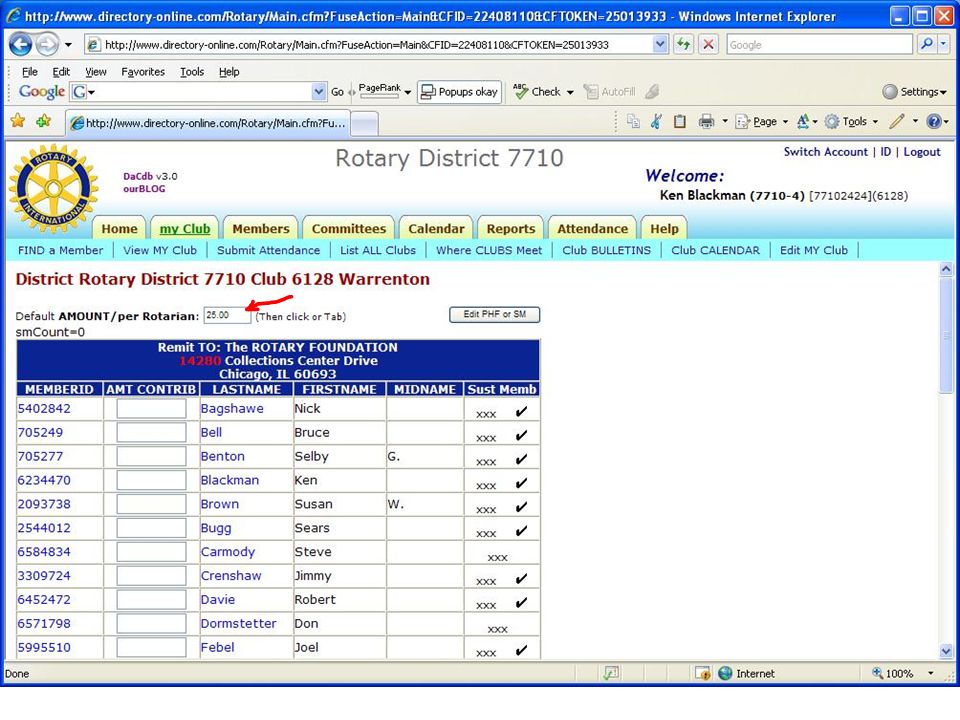Click the Switch Account link
The height and width of the screenshot is (720, 960).
coord(825,152)
